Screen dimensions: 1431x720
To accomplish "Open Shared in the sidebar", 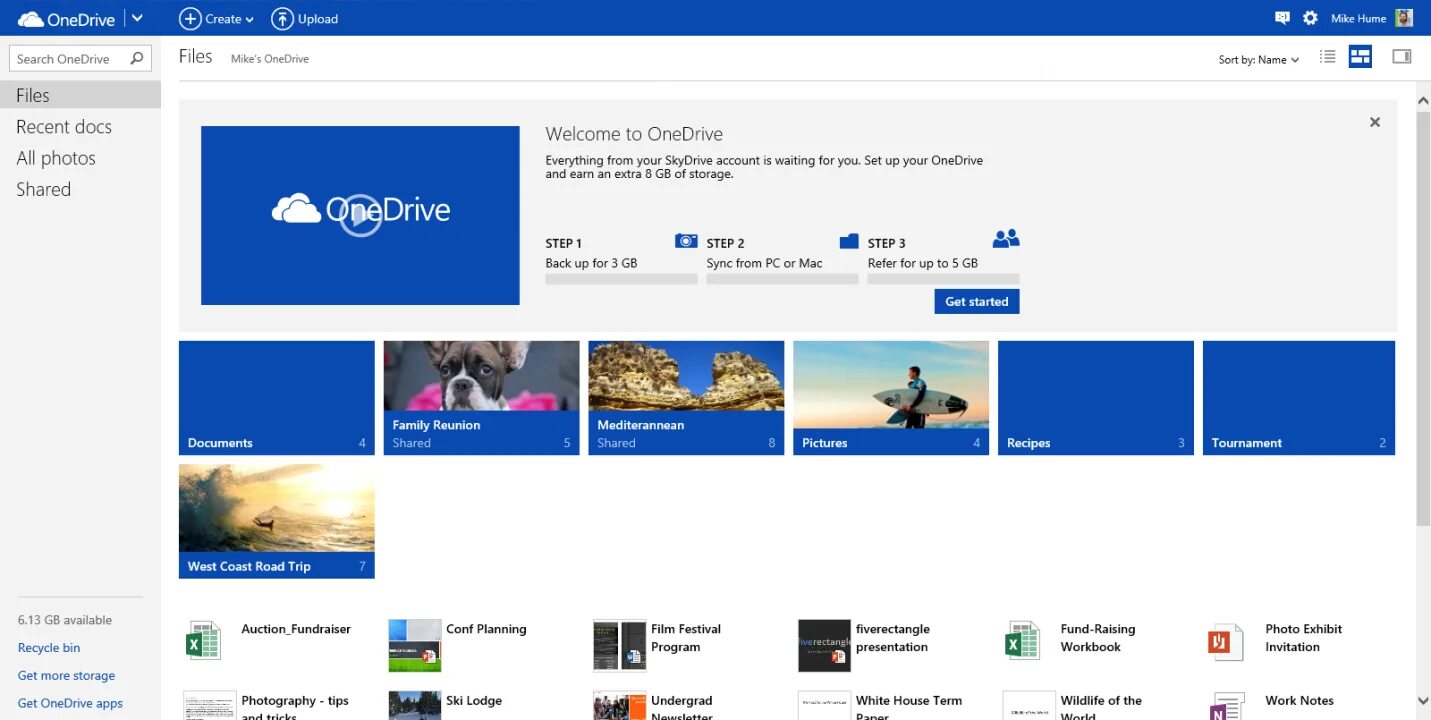I will pyautogui.click(x=43, y=189).
